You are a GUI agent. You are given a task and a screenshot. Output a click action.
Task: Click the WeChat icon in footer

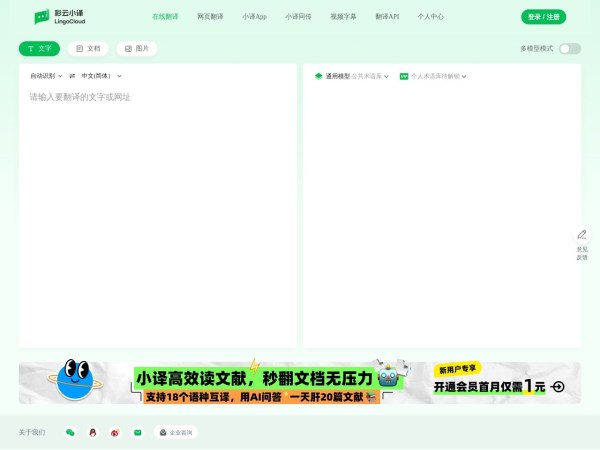tap(70, 432)
